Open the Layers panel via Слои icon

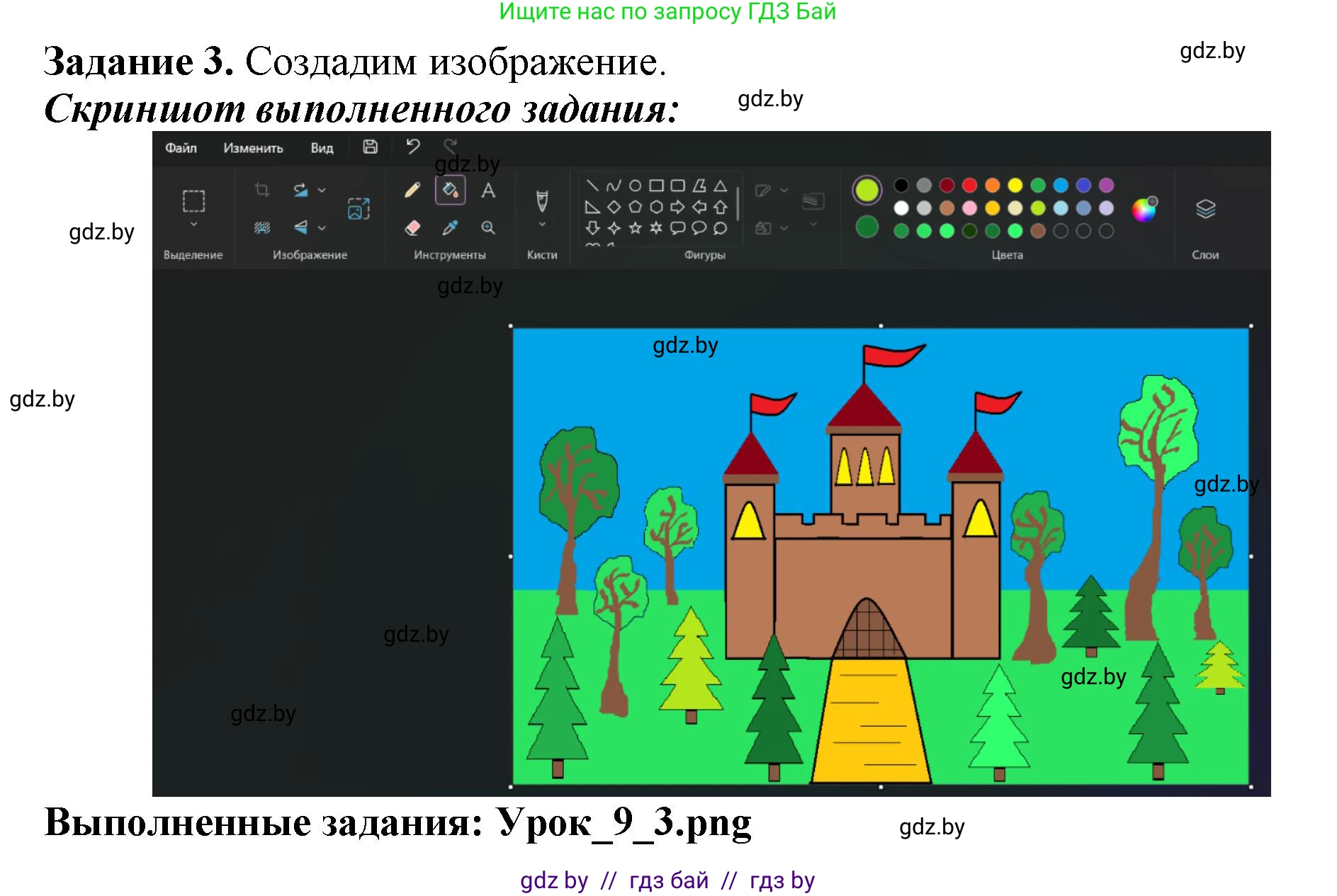point(1205,209)
